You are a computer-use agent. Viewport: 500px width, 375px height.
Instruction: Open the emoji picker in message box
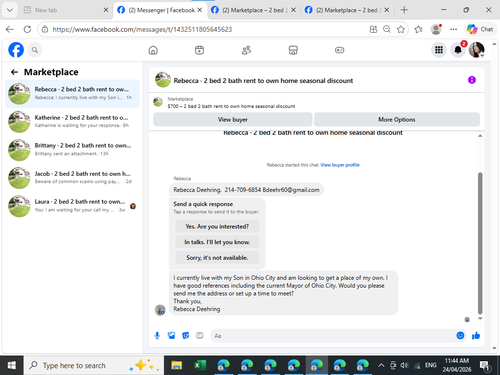pos(460,335)
